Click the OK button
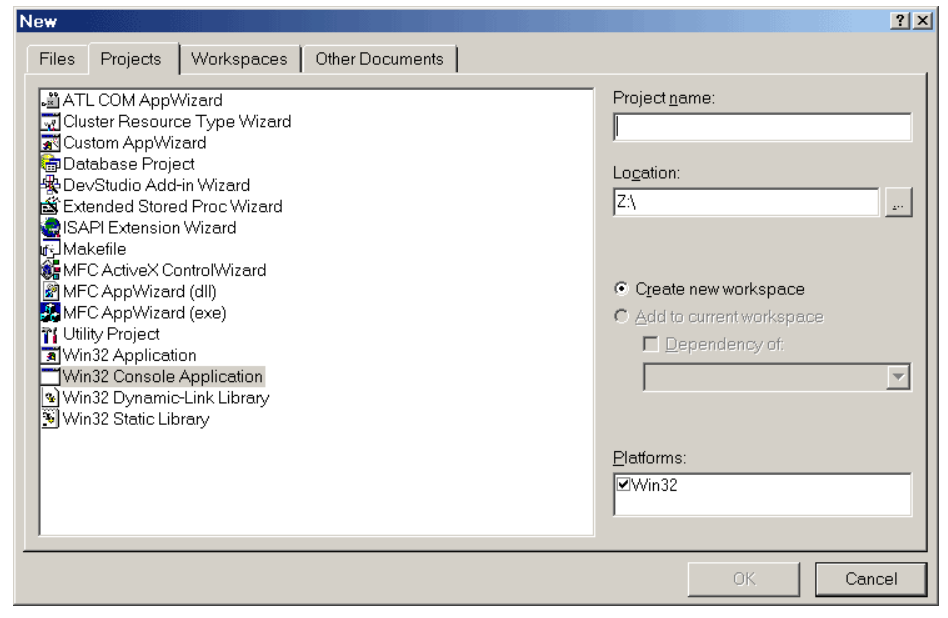 pos(744,579)
